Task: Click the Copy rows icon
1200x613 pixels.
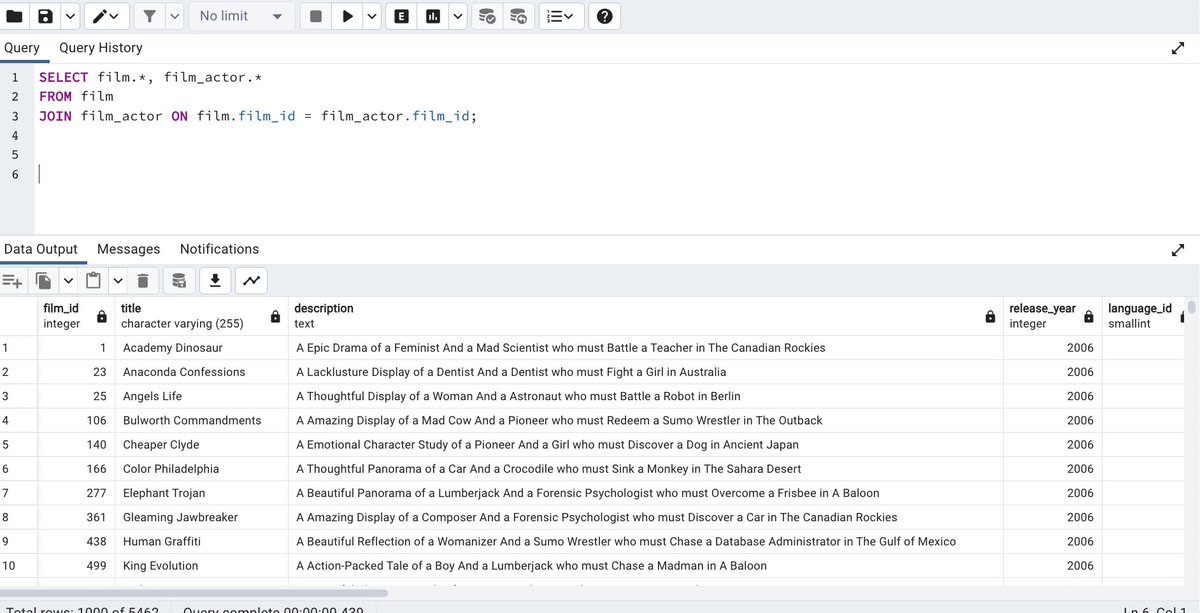Action: pos(44,281)
